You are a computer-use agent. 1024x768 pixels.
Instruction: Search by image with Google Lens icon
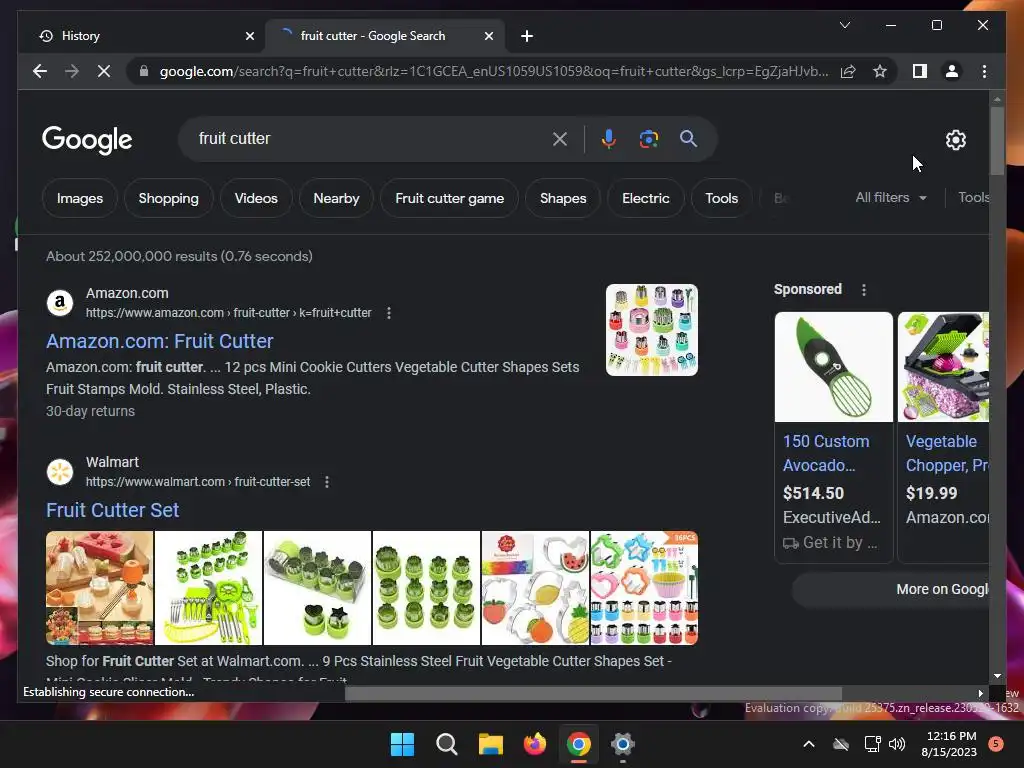pyautogui.click(x=648, y=138)
